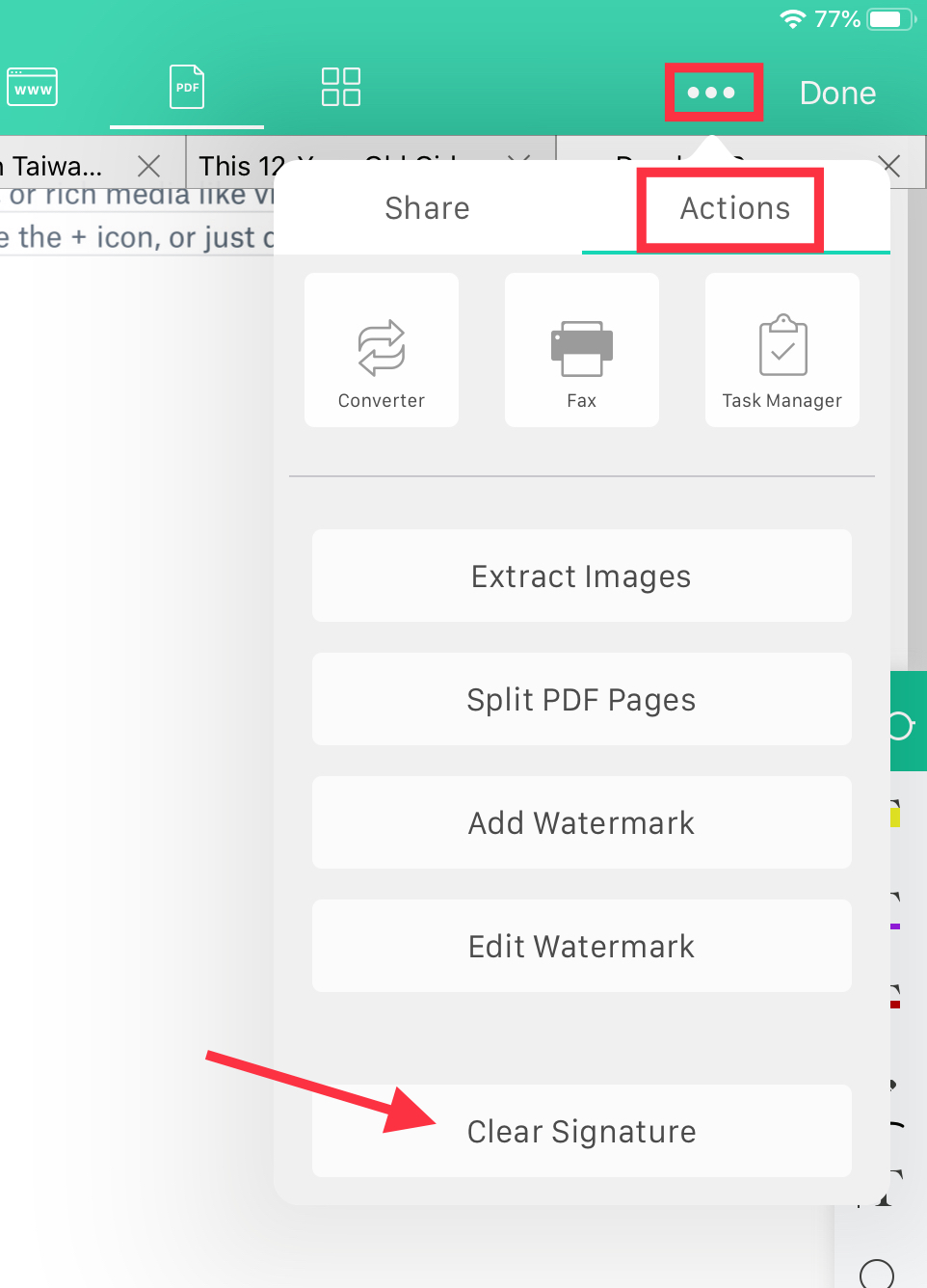Select Add Watermark option
The height and width of the screenshot is (1288, 927).
pos(582,822)
